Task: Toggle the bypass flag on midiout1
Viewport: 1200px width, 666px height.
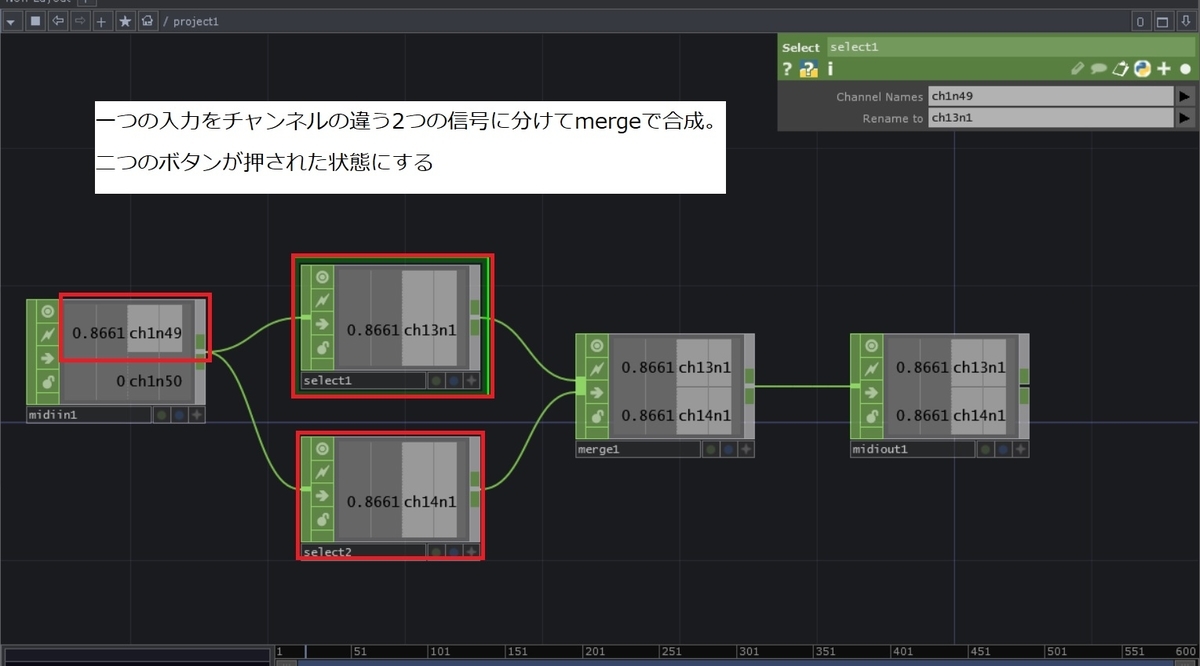Action: 872,369
